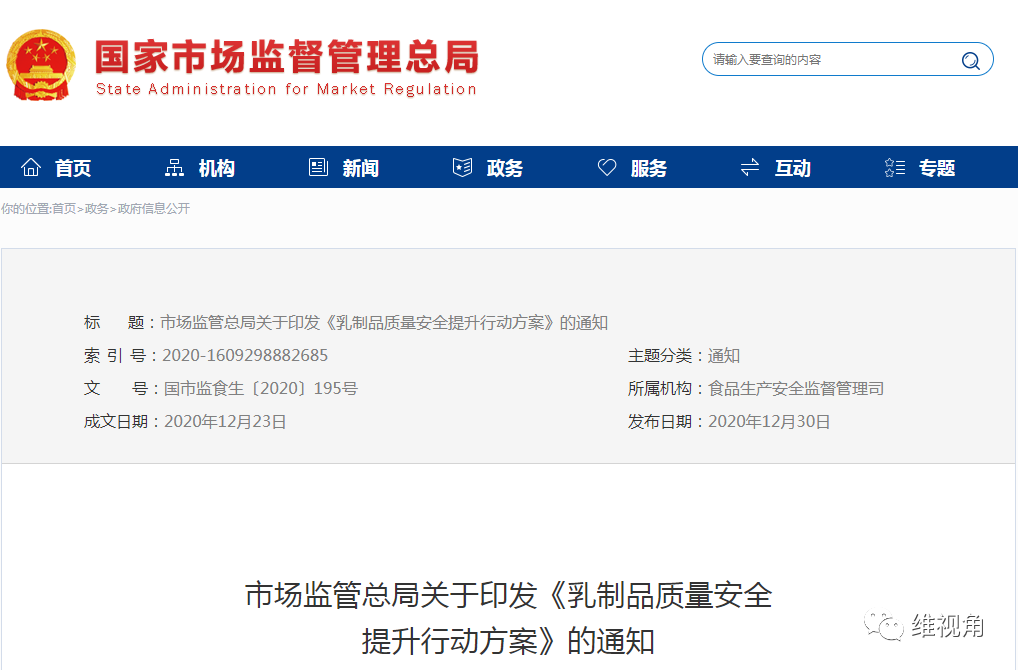Click the national emblem logo

pyautogui.click(x=41, y=63)
